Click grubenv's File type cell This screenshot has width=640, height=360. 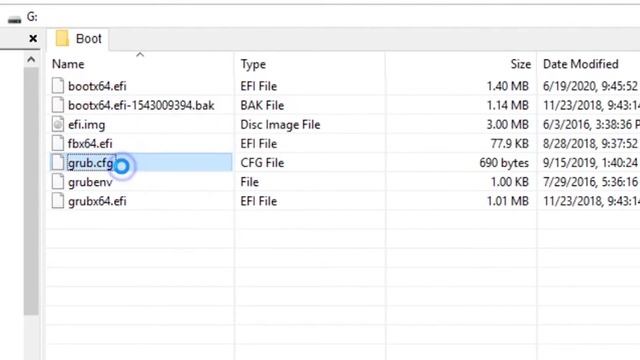249,182
